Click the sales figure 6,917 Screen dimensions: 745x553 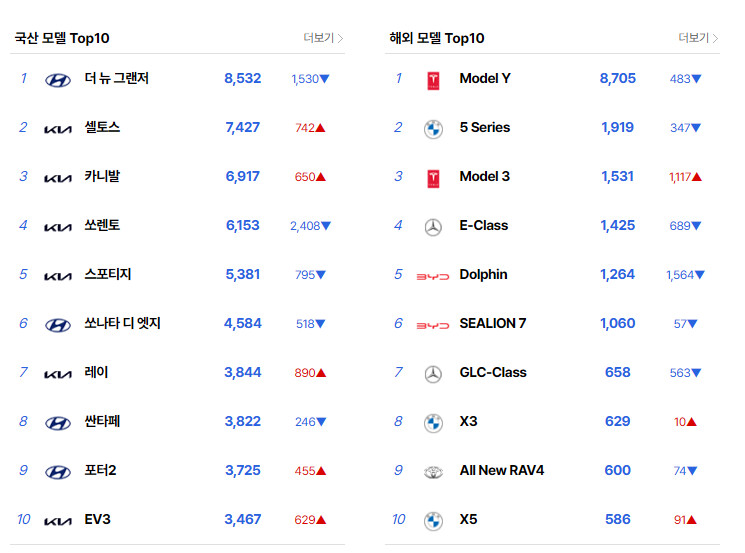[x=243, y=176]
